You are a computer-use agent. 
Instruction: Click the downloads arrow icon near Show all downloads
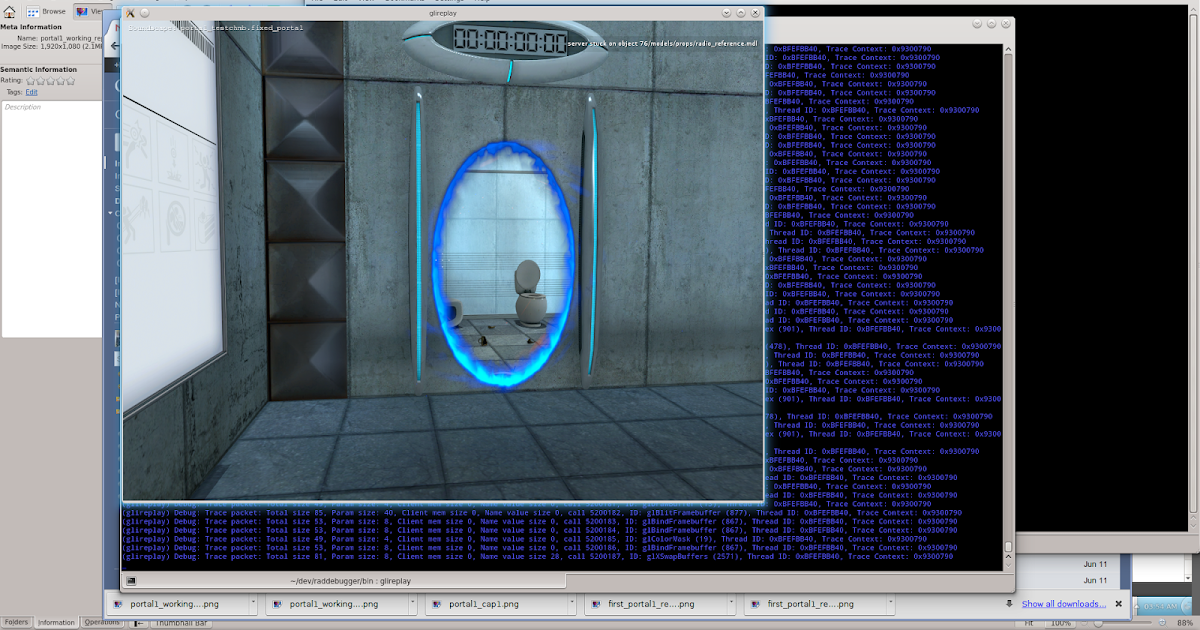click(1009, 603)
